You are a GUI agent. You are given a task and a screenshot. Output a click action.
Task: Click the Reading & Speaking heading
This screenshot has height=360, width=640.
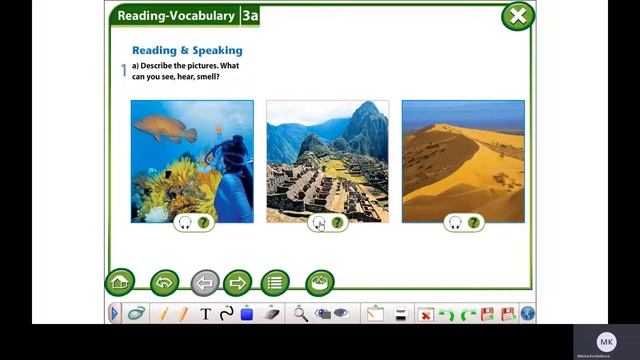coord(187,50)
